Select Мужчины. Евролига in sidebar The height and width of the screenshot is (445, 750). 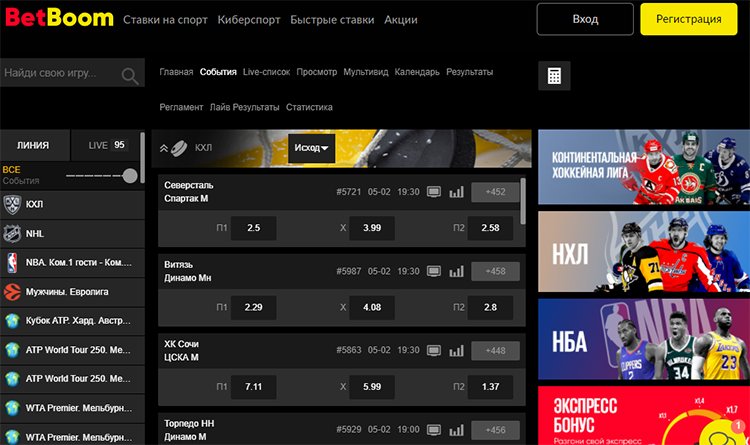tap(72, 292)
